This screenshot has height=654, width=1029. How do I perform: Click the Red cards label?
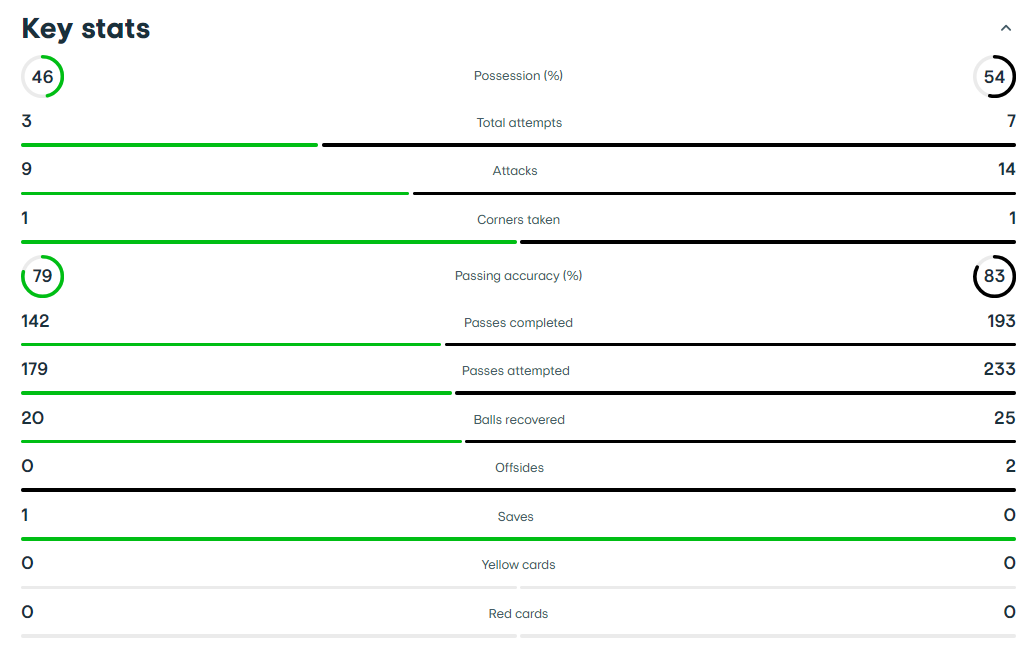(518, 614)
